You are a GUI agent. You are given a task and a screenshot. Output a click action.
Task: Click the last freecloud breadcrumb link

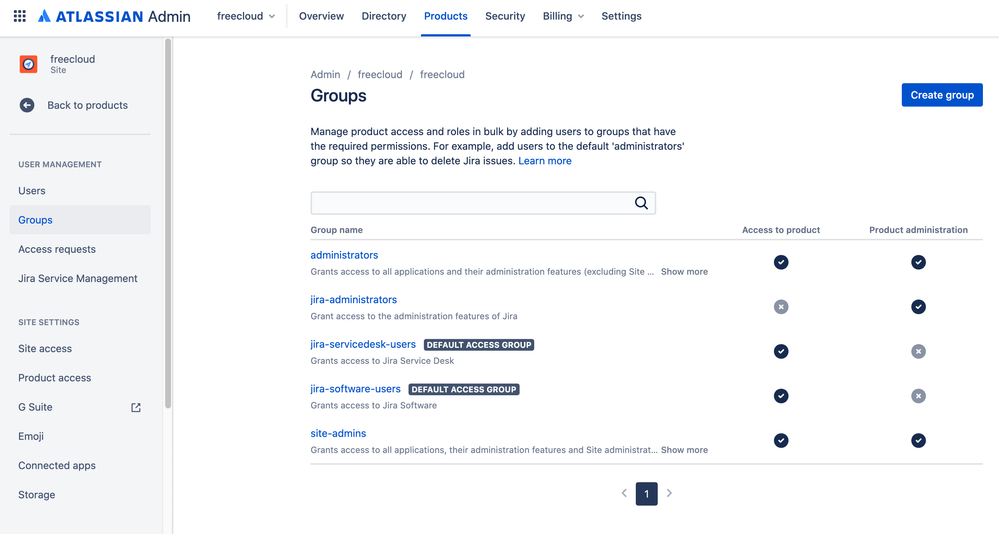click(442, 75)
